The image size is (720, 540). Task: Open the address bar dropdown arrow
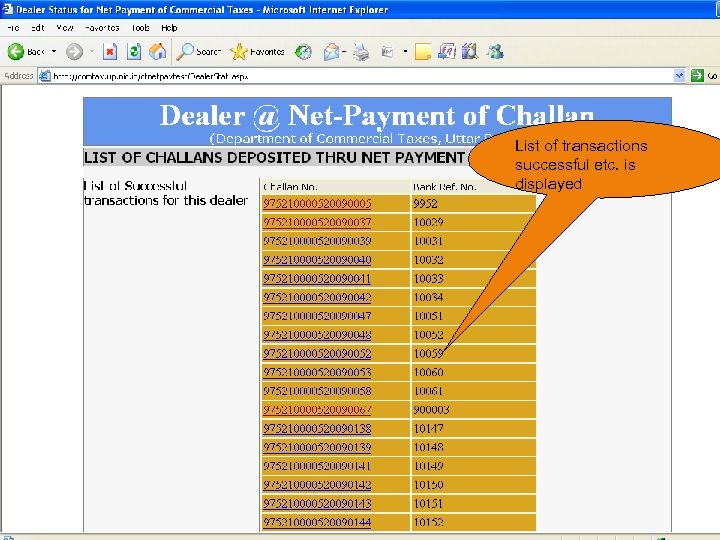point(679,76)
